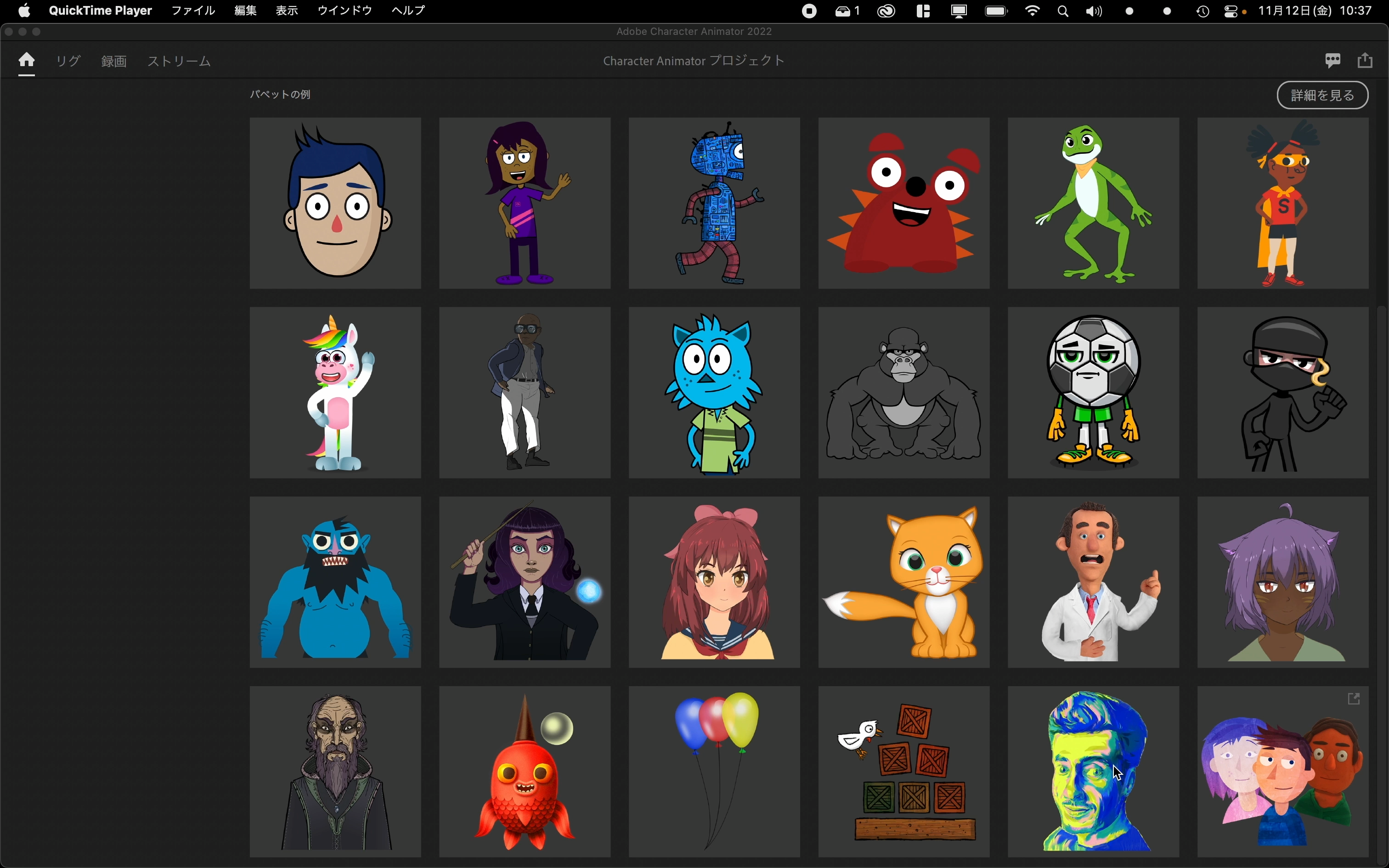
Task: Open the Control Center menu bar icon
Action: [x=1230, y=11]
